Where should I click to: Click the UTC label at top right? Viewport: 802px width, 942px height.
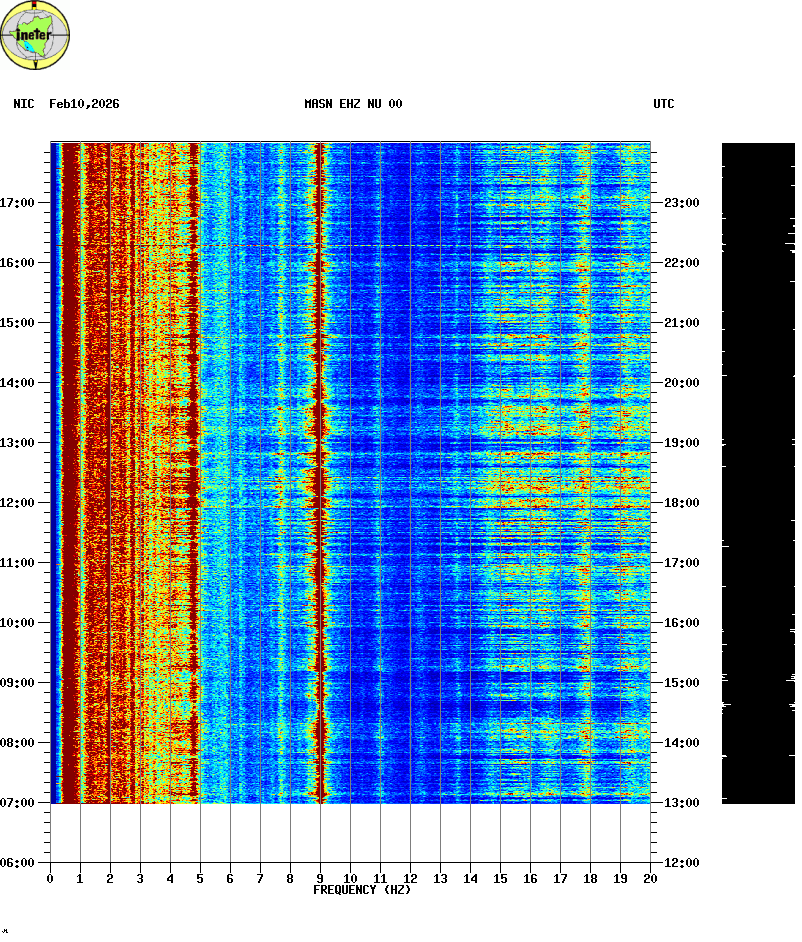click(664, 104)
